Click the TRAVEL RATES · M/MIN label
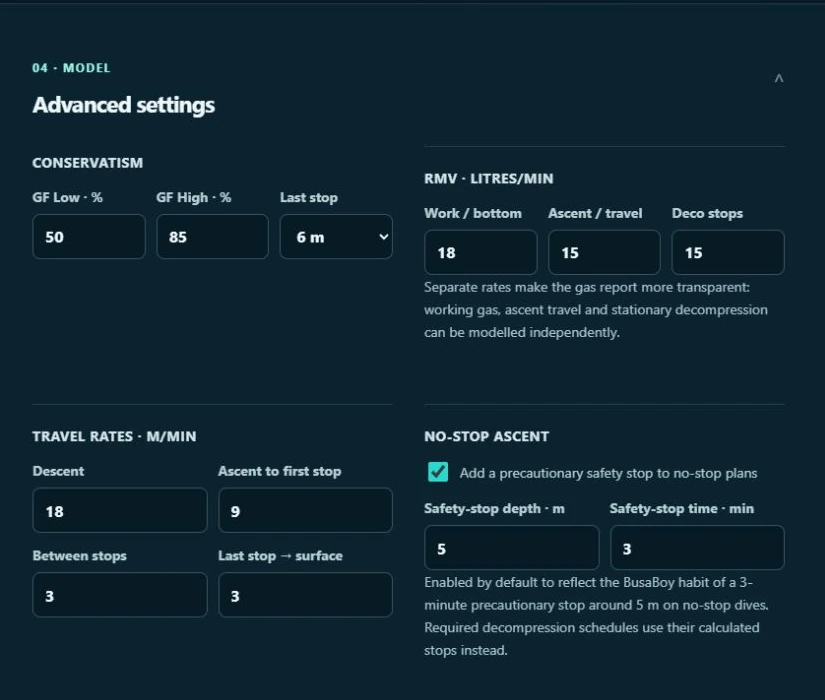Viewport: 825px width, 700px height. coord(114,436)
